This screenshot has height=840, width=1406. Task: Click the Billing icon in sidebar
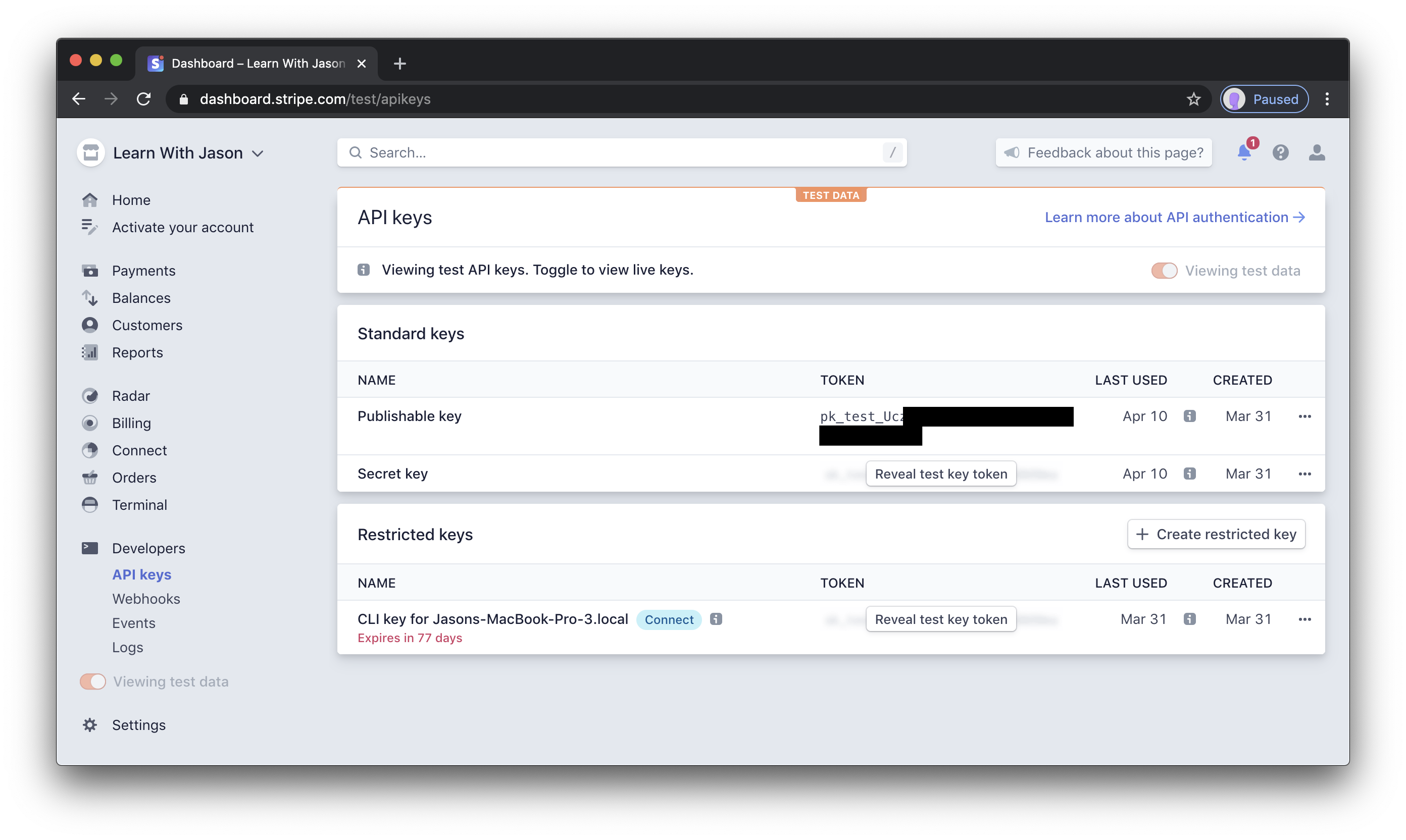coord(90,423)
